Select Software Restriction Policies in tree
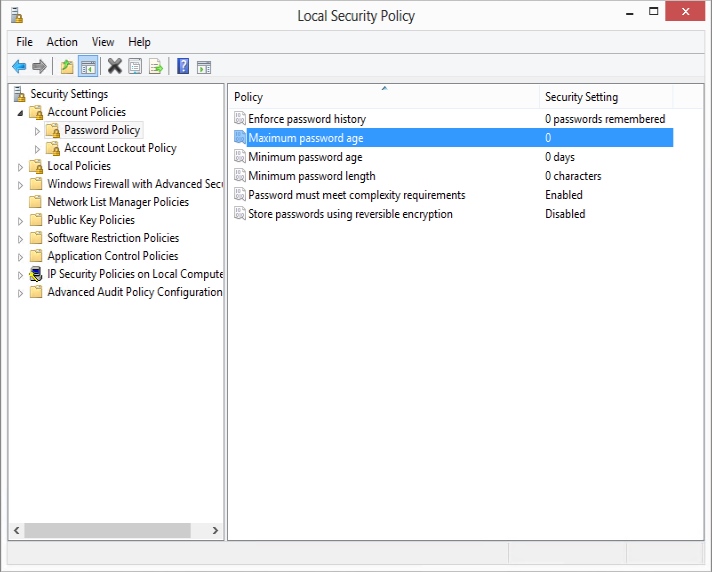Viewport: 712px width, 572px height. click(x=113, y=238)
